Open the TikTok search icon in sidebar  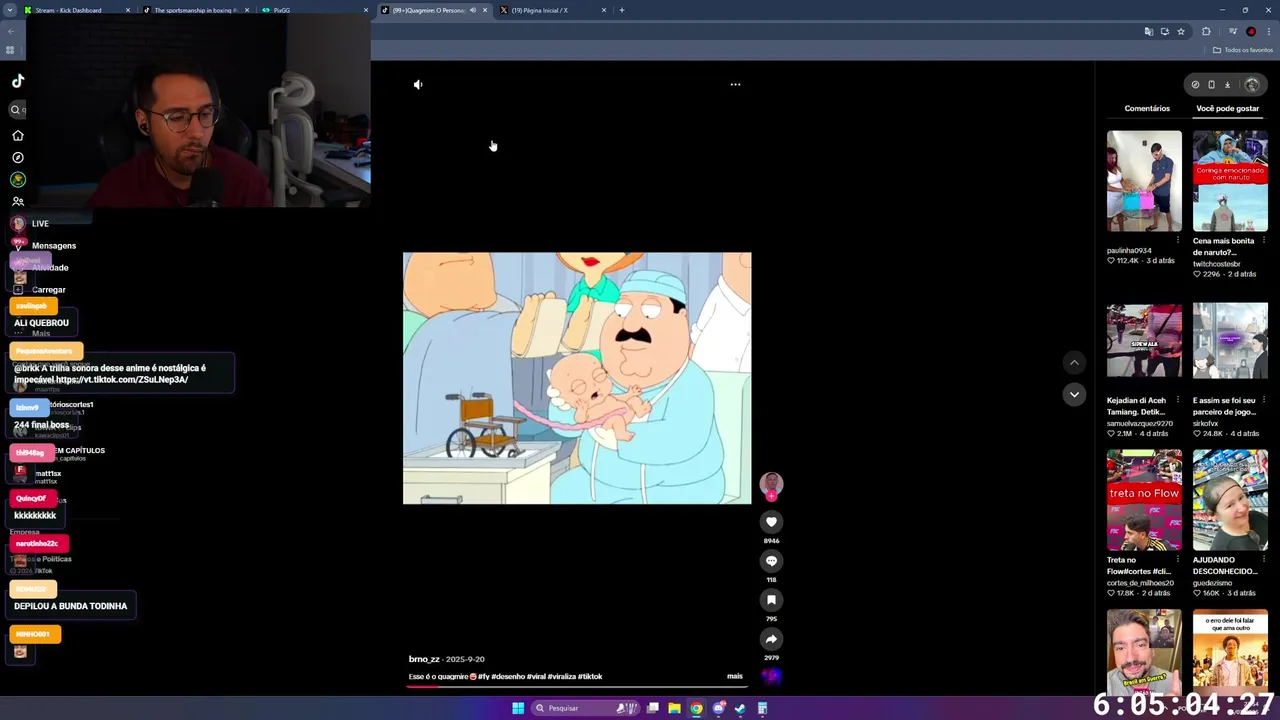click(16, 110)
